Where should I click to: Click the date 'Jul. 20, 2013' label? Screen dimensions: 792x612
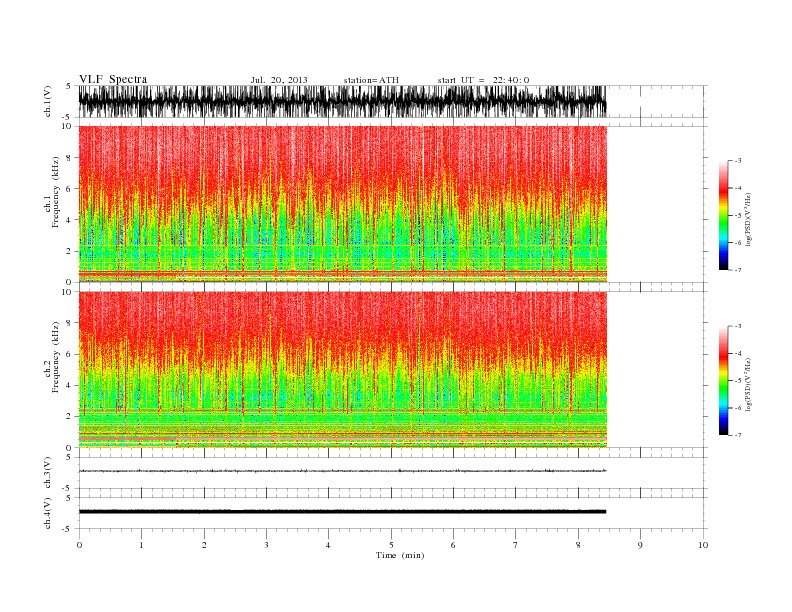[x=279, y=80]
